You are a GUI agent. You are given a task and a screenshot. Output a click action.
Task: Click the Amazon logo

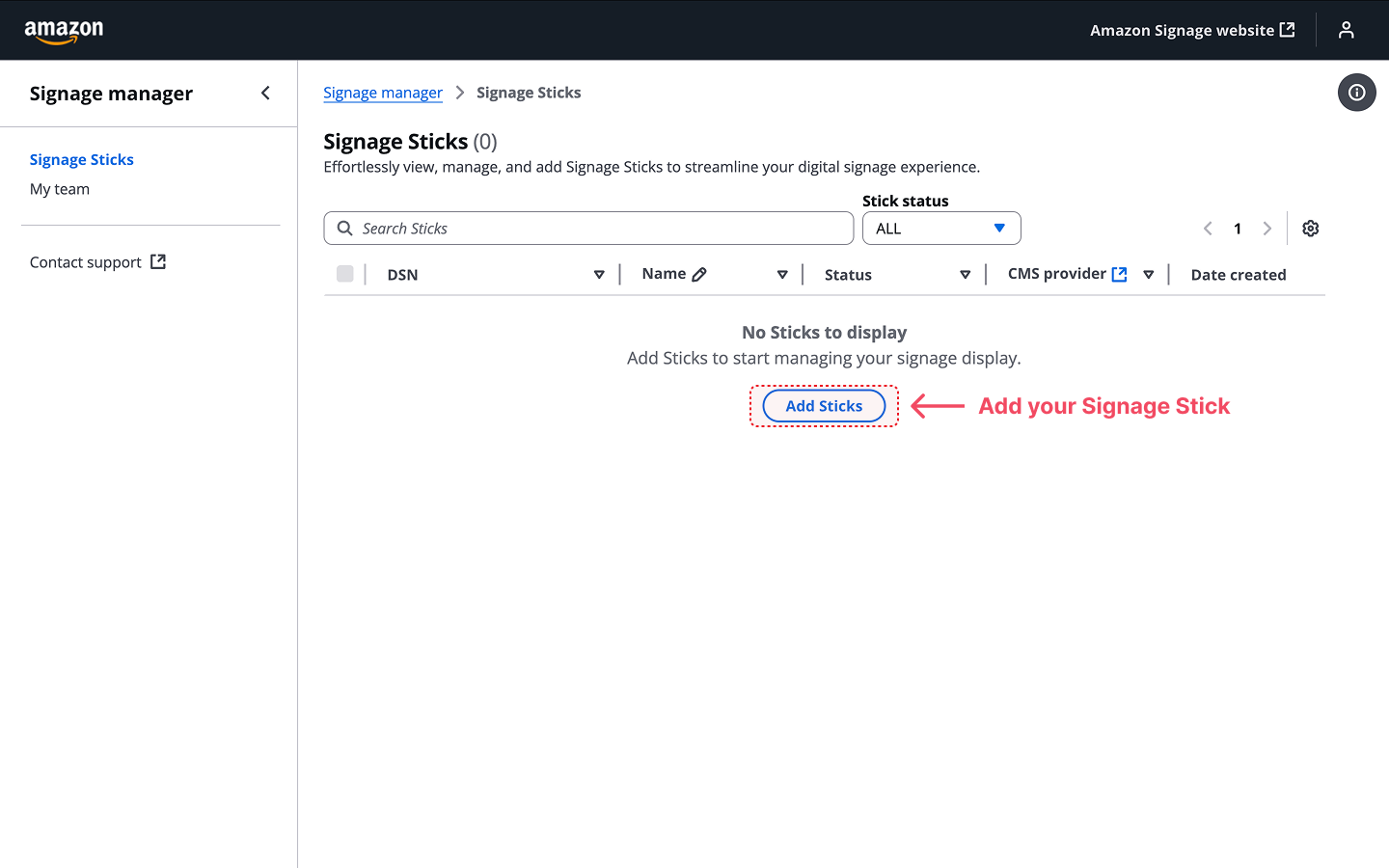[64, 31]
